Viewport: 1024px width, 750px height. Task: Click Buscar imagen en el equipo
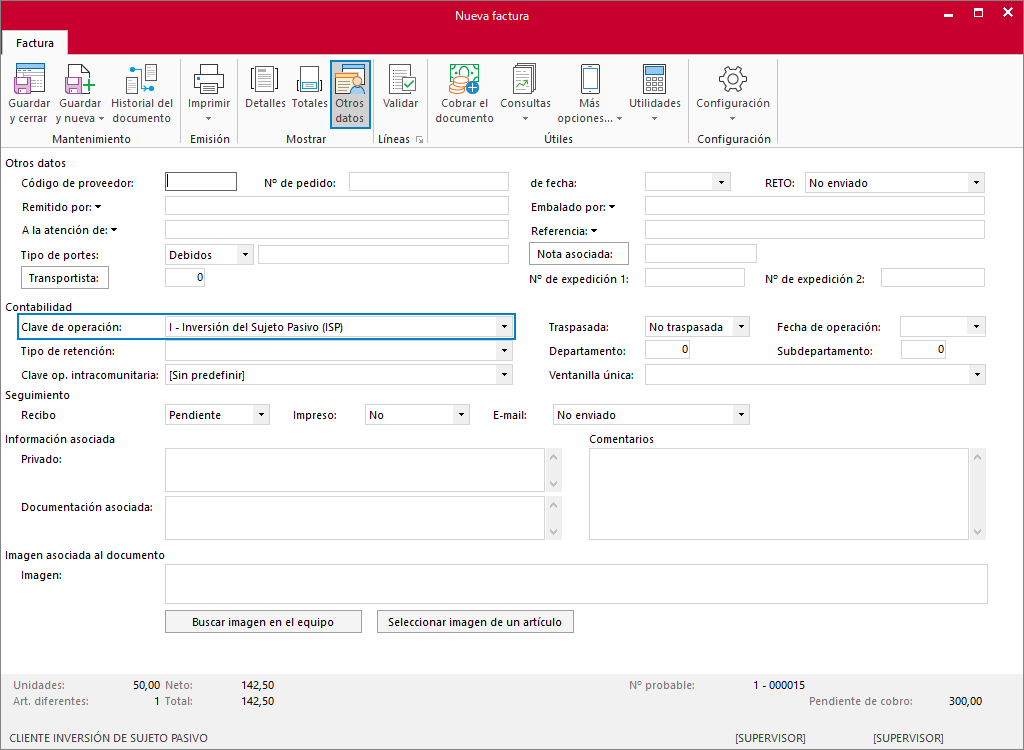point(263,622)
